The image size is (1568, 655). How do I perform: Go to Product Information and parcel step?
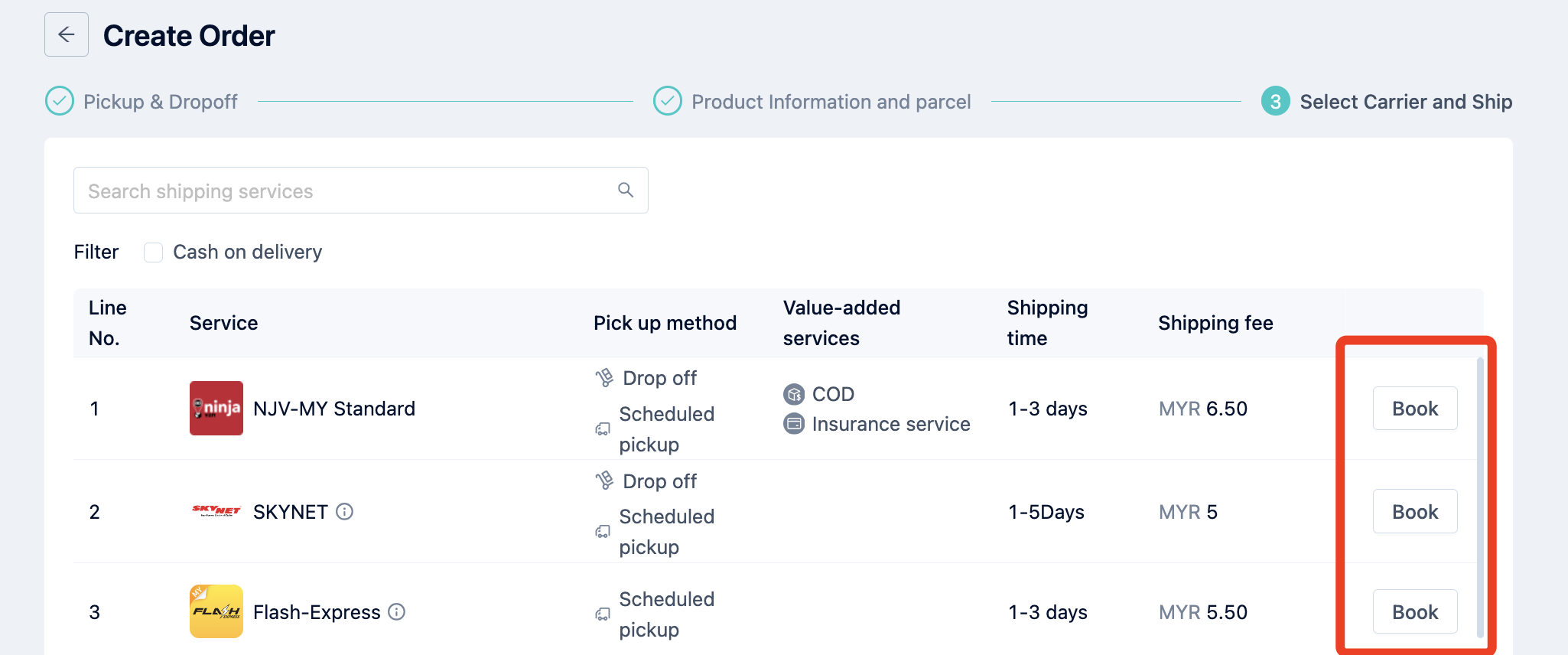click(831, 102)
